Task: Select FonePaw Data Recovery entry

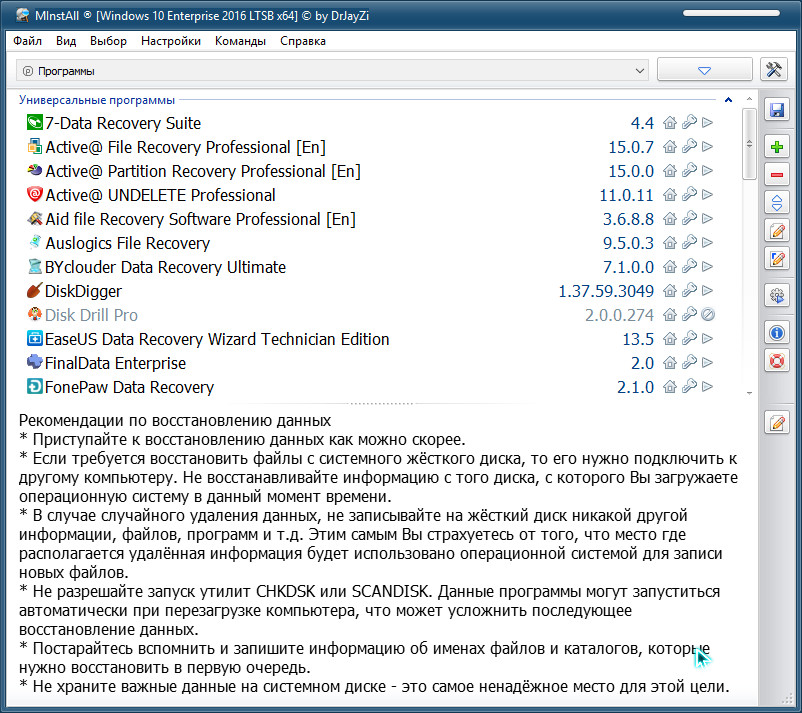Action: [130, 387]
